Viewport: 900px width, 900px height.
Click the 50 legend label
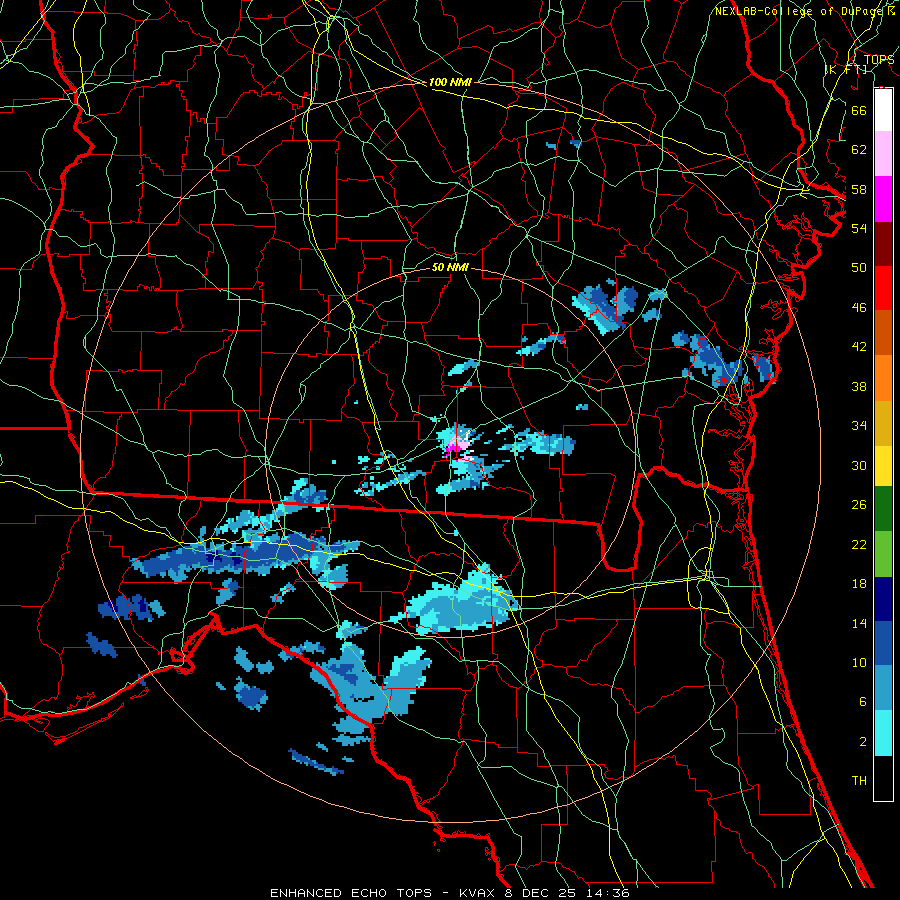[x=859, y=268]
